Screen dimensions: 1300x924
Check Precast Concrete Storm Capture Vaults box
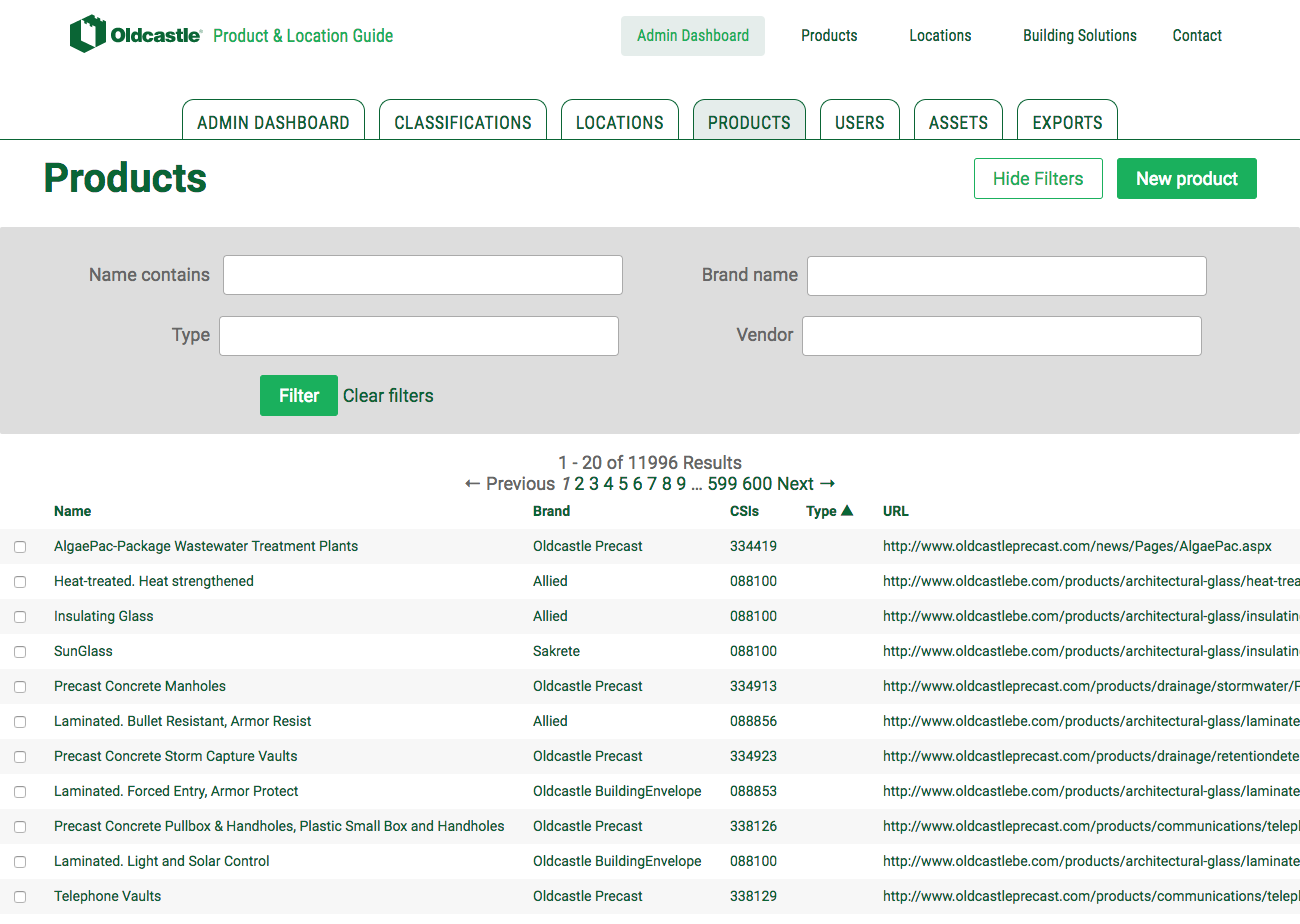(x=20, y=757)
